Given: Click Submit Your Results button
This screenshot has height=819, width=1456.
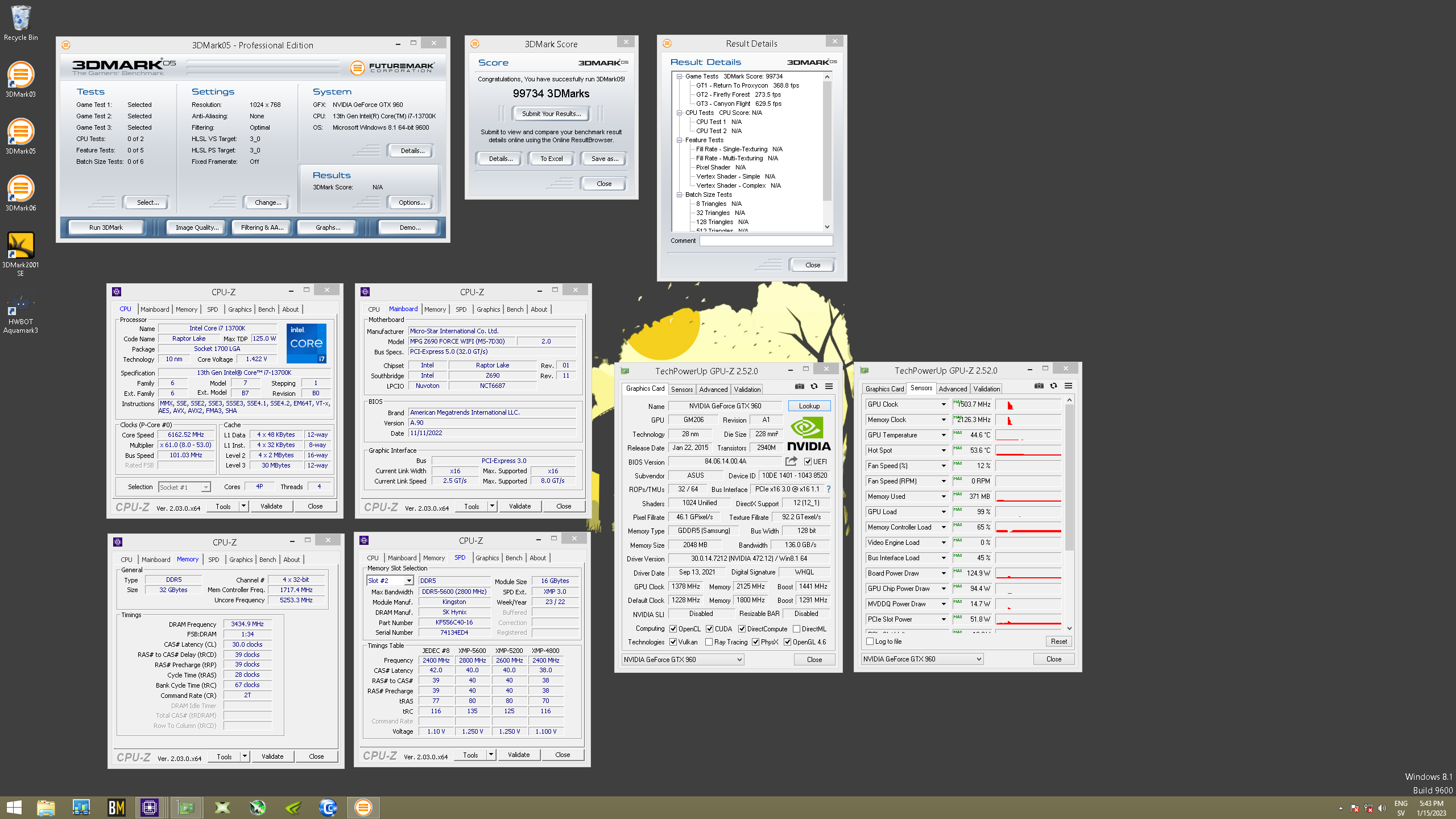Looking at the screenshot, I should 552,114.
